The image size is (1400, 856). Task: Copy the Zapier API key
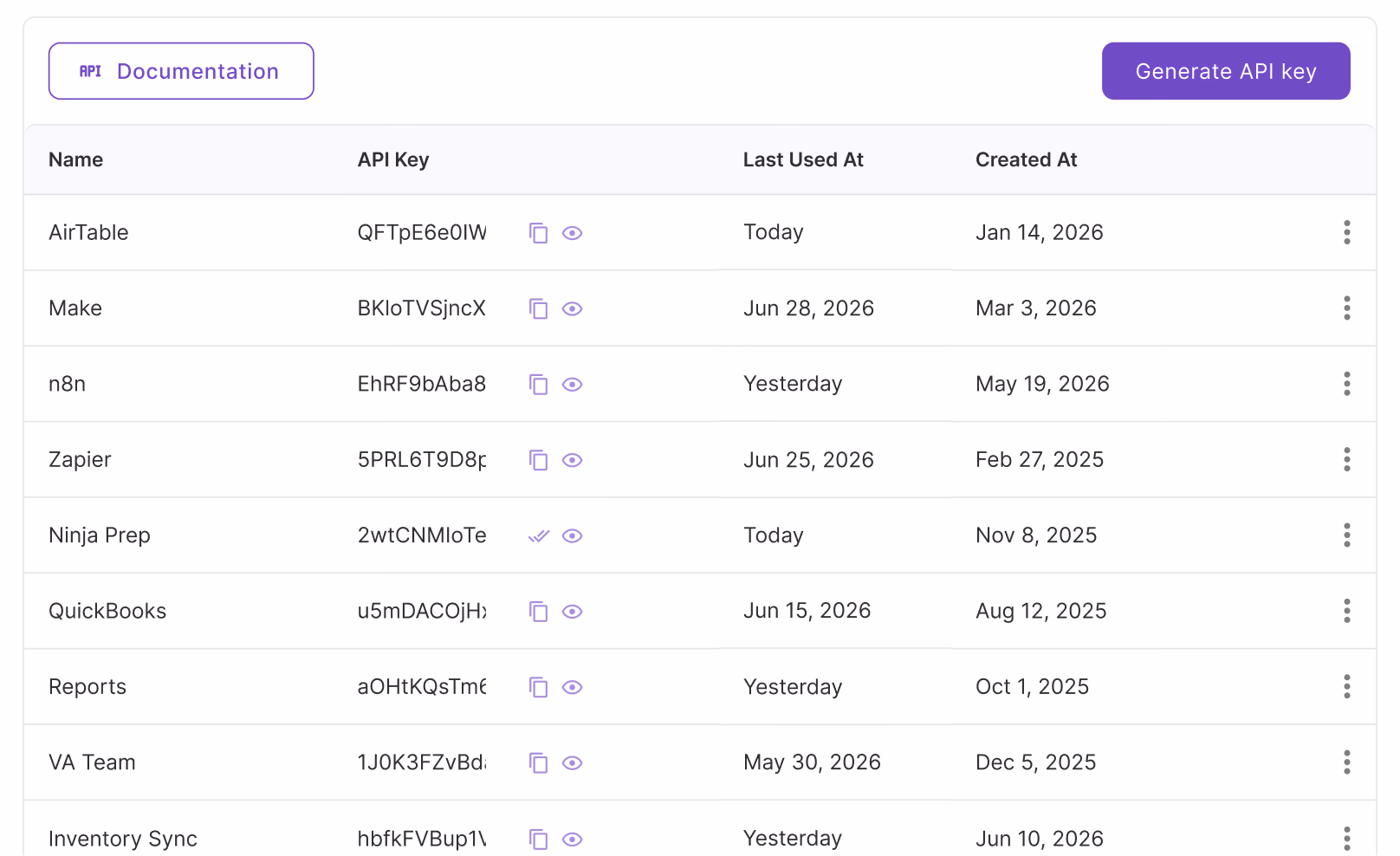[x=538, y=460]
